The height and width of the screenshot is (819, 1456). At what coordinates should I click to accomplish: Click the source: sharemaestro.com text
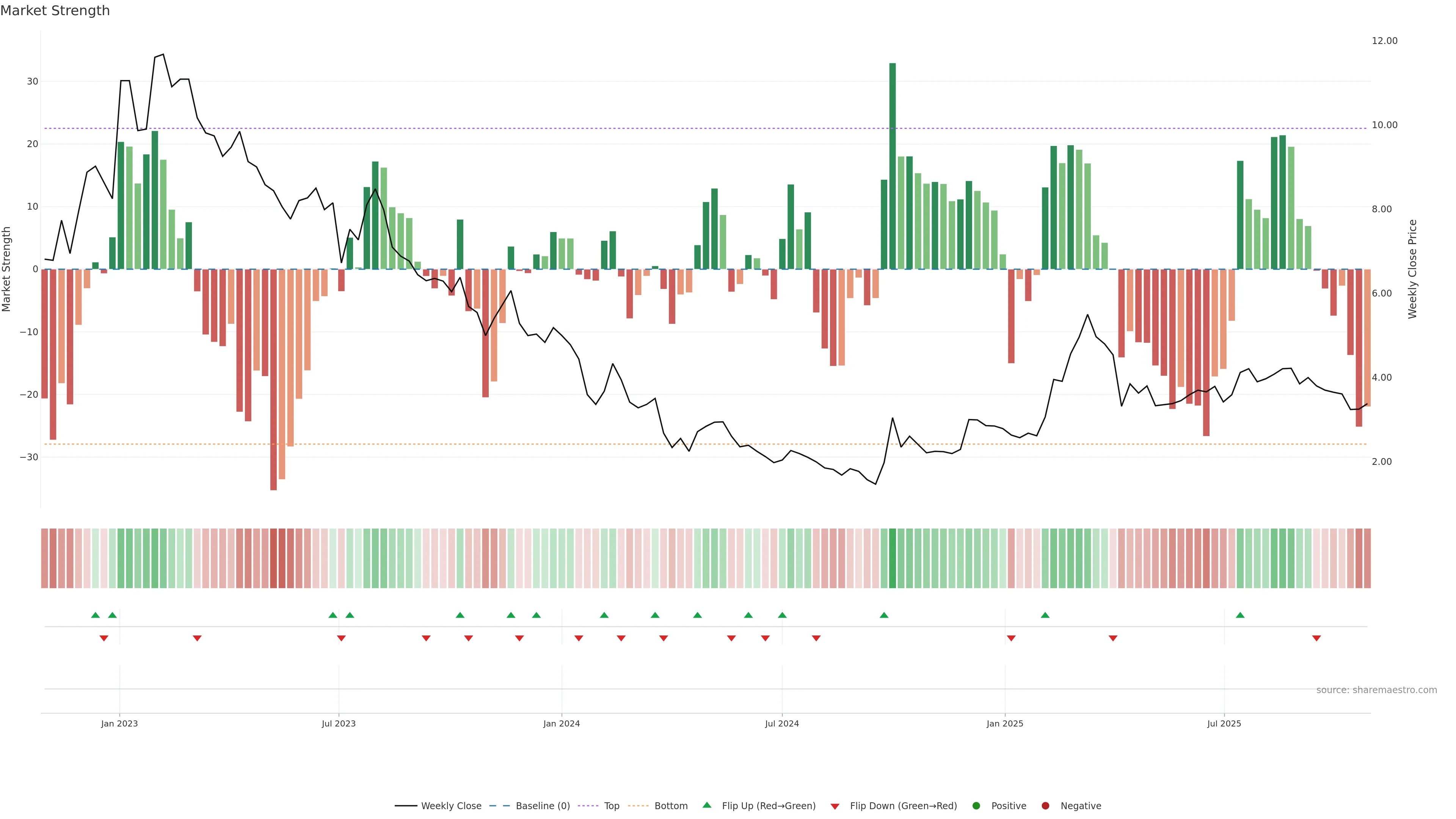pos(1376,690)
